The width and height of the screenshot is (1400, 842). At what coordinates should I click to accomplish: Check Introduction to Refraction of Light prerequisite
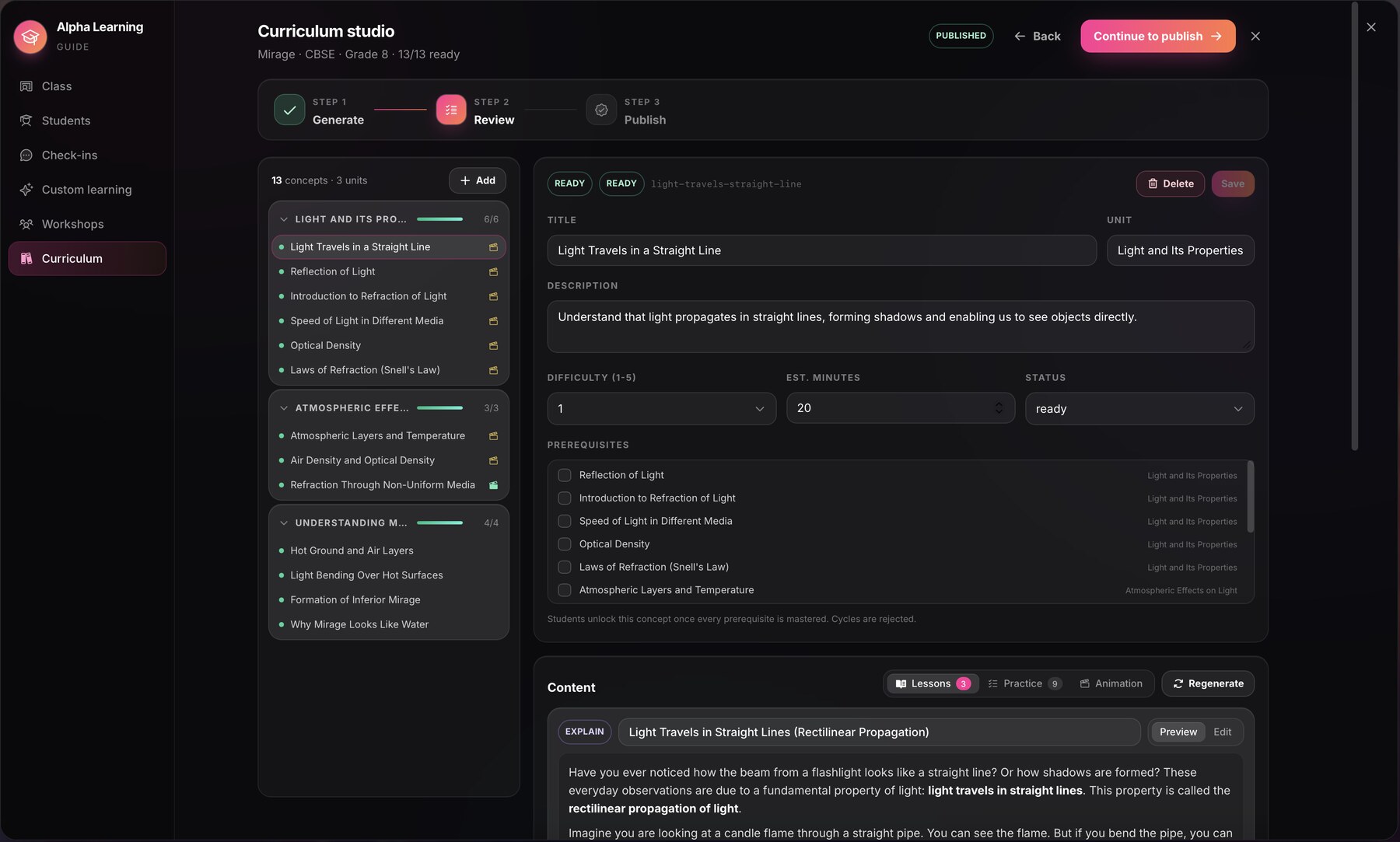pyautogui.click(x=565, y=498)
